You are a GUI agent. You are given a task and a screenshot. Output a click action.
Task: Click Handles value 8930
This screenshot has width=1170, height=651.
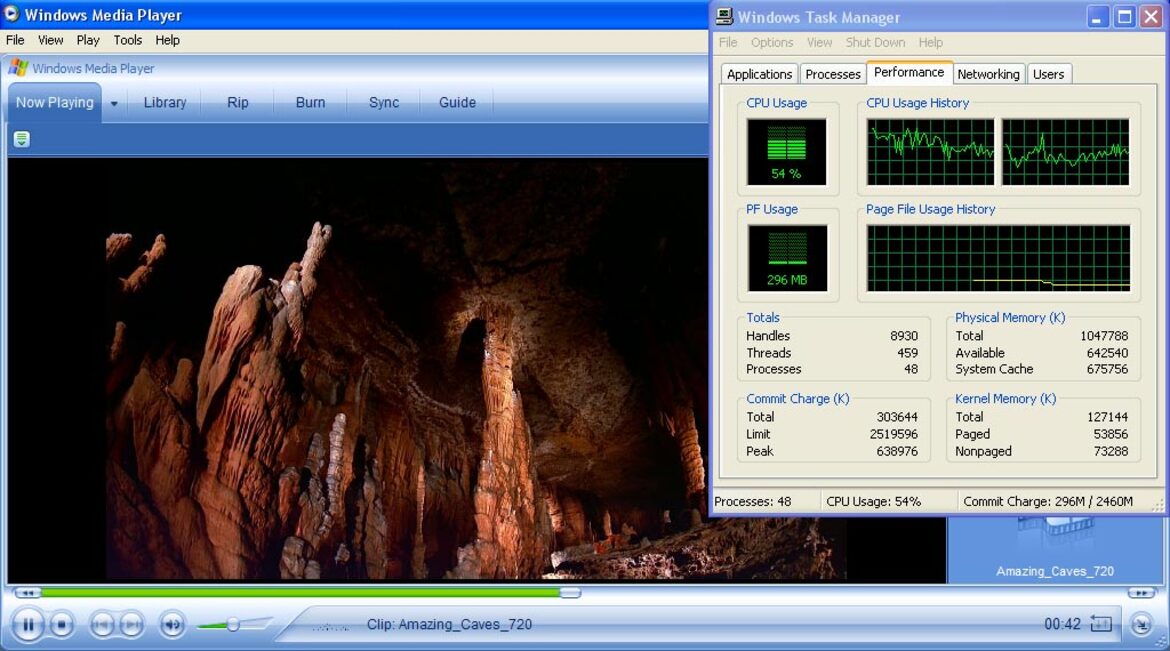click(904, 336)
